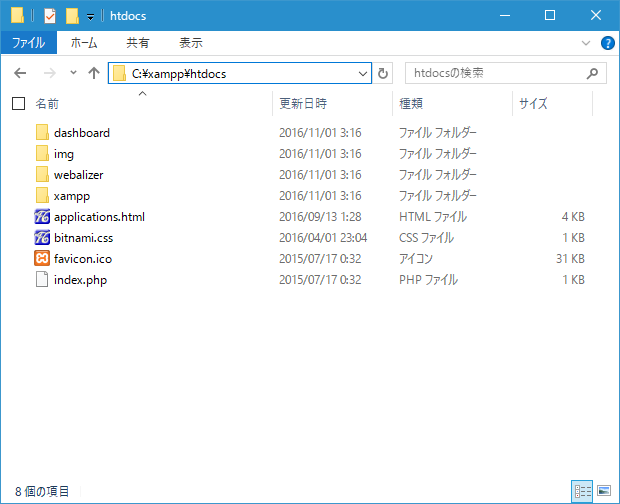Select the index.php file name

click(x=81, y=280)
